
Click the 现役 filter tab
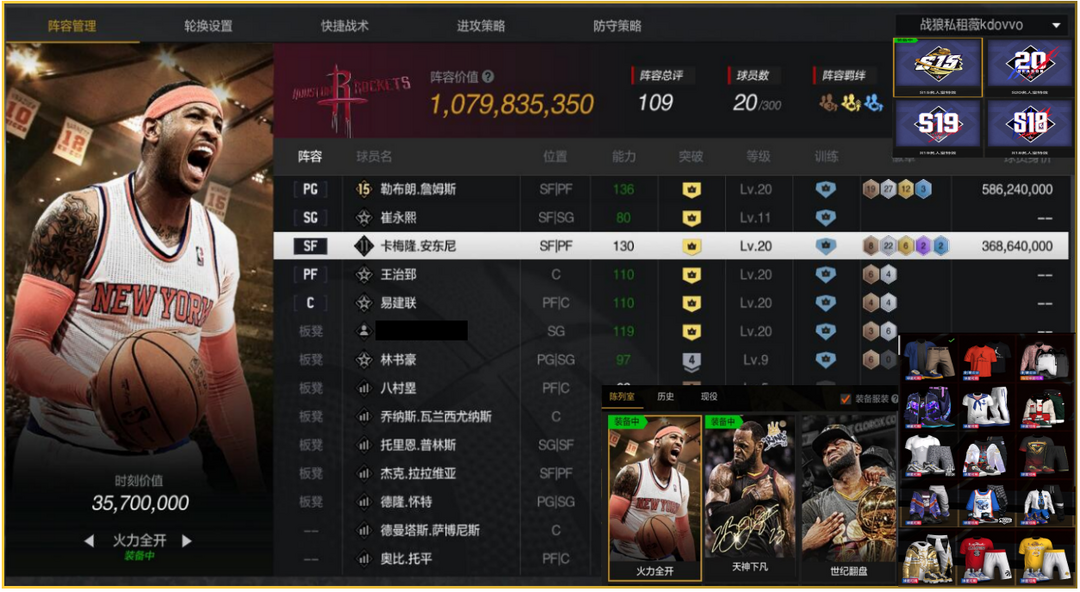709,396
